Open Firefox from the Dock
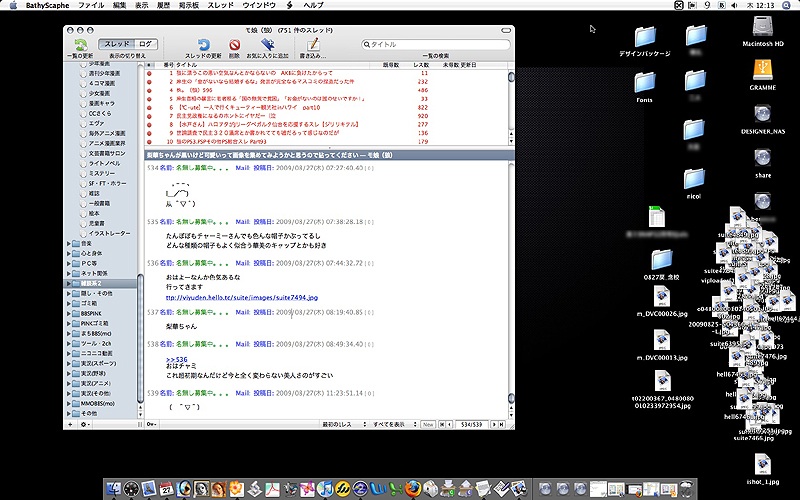This screenshot has height=500, width=800. tap(411, 488)
